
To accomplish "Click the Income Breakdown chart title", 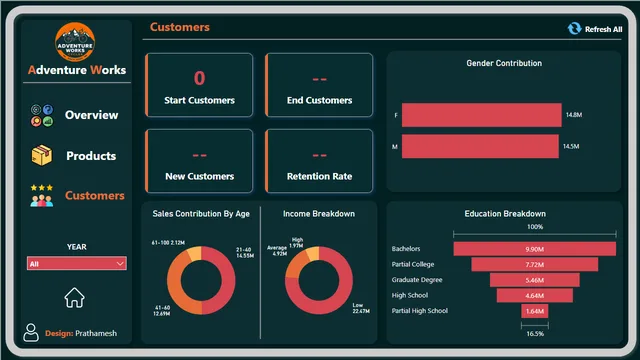I will tap(319, 214).
